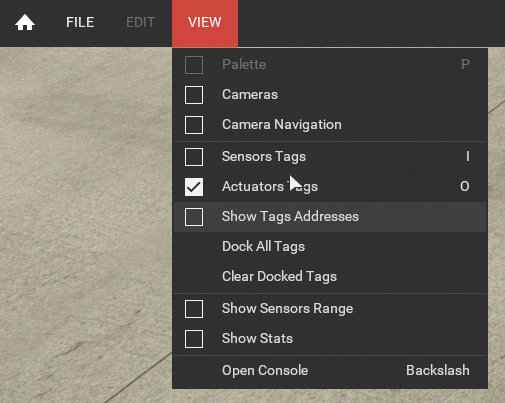Enable the Cameras checkbox
Image resolution: width=505 pixels, height=403 pixels.
(x=194, y=95)
